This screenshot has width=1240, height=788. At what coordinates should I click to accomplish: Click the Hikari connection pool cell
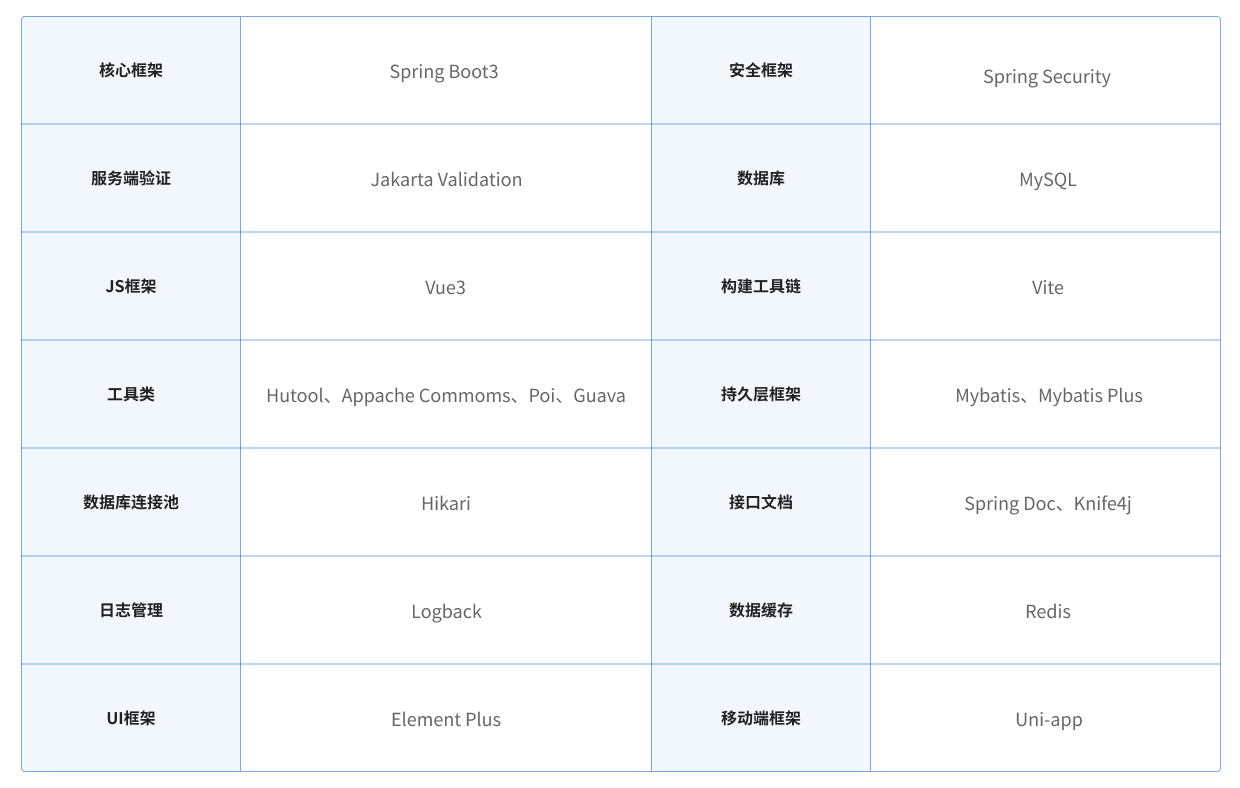(x=445, y=502)
